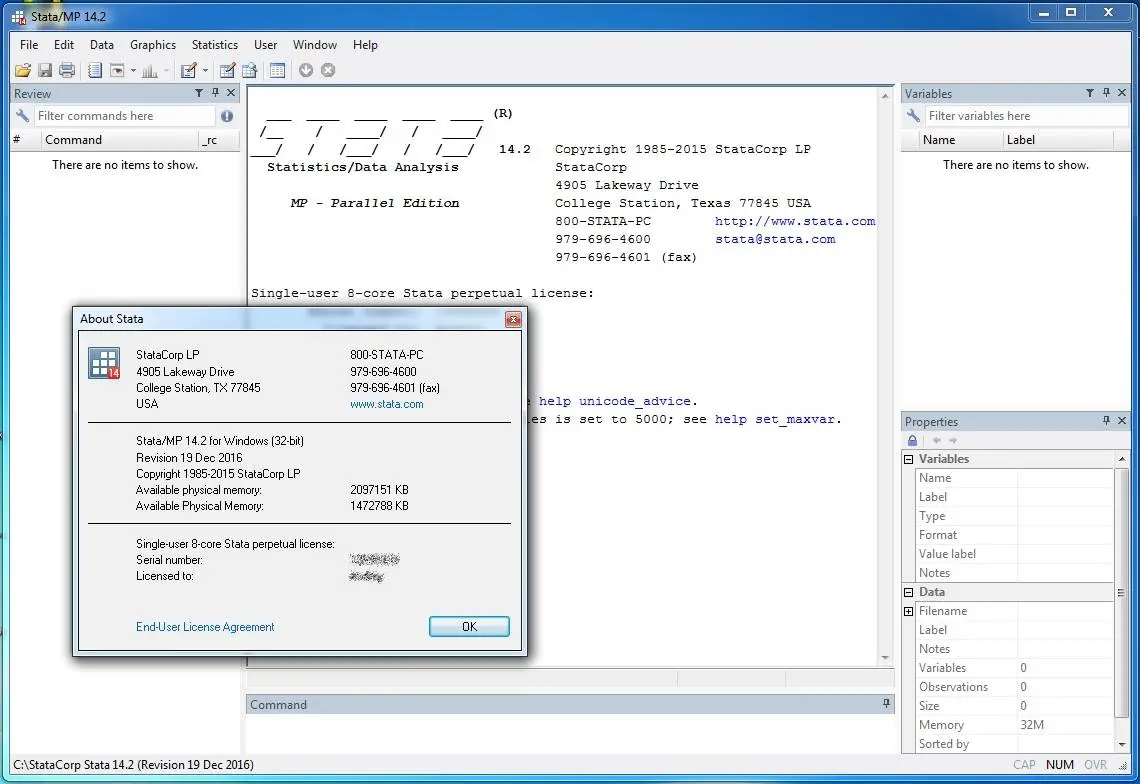Screen dimensions: 1140x784
Task: Close the Properties panel
Action: [1122, 421]
